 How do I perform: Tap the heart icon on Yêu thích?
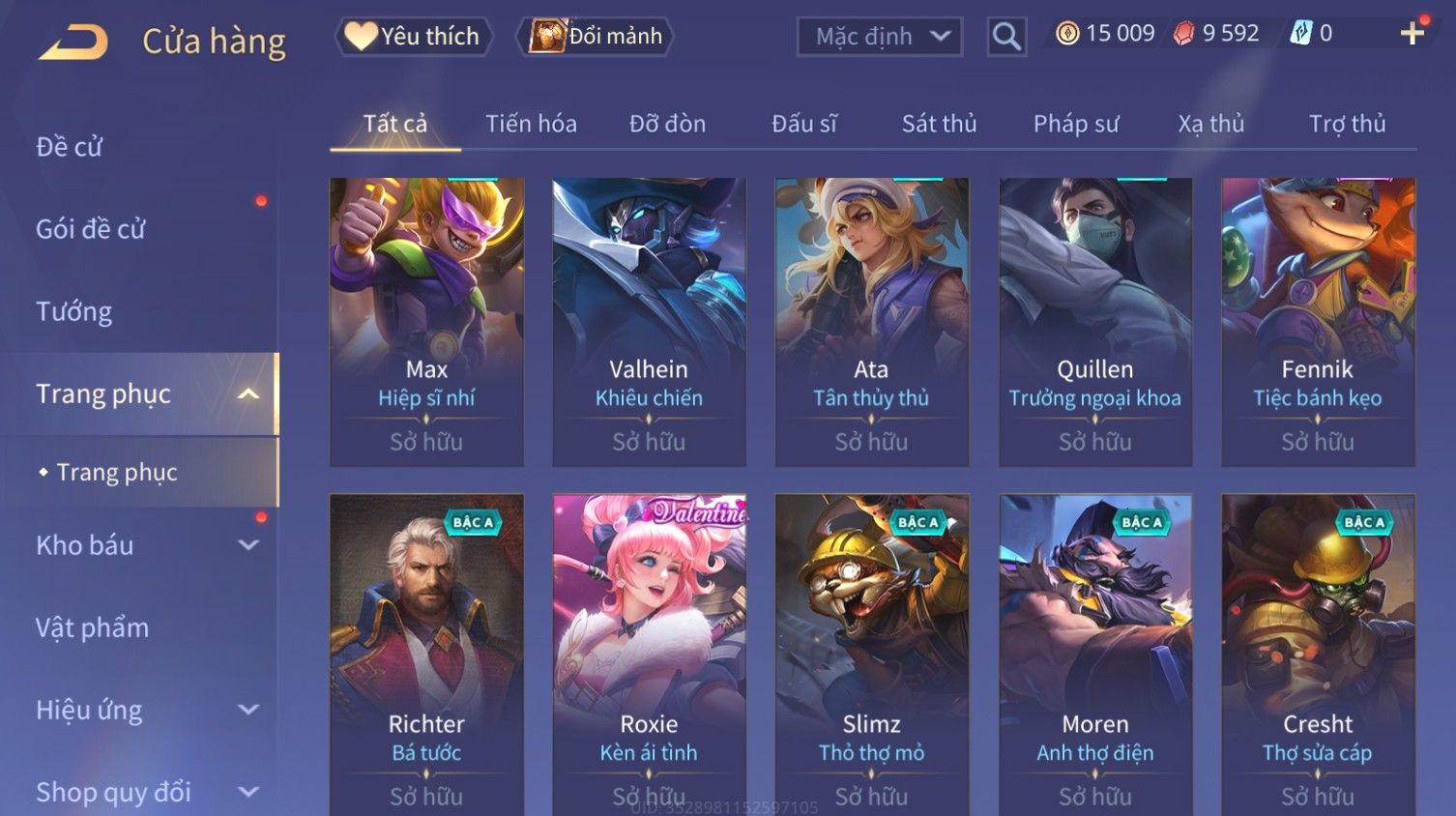[x=361, y=36]
